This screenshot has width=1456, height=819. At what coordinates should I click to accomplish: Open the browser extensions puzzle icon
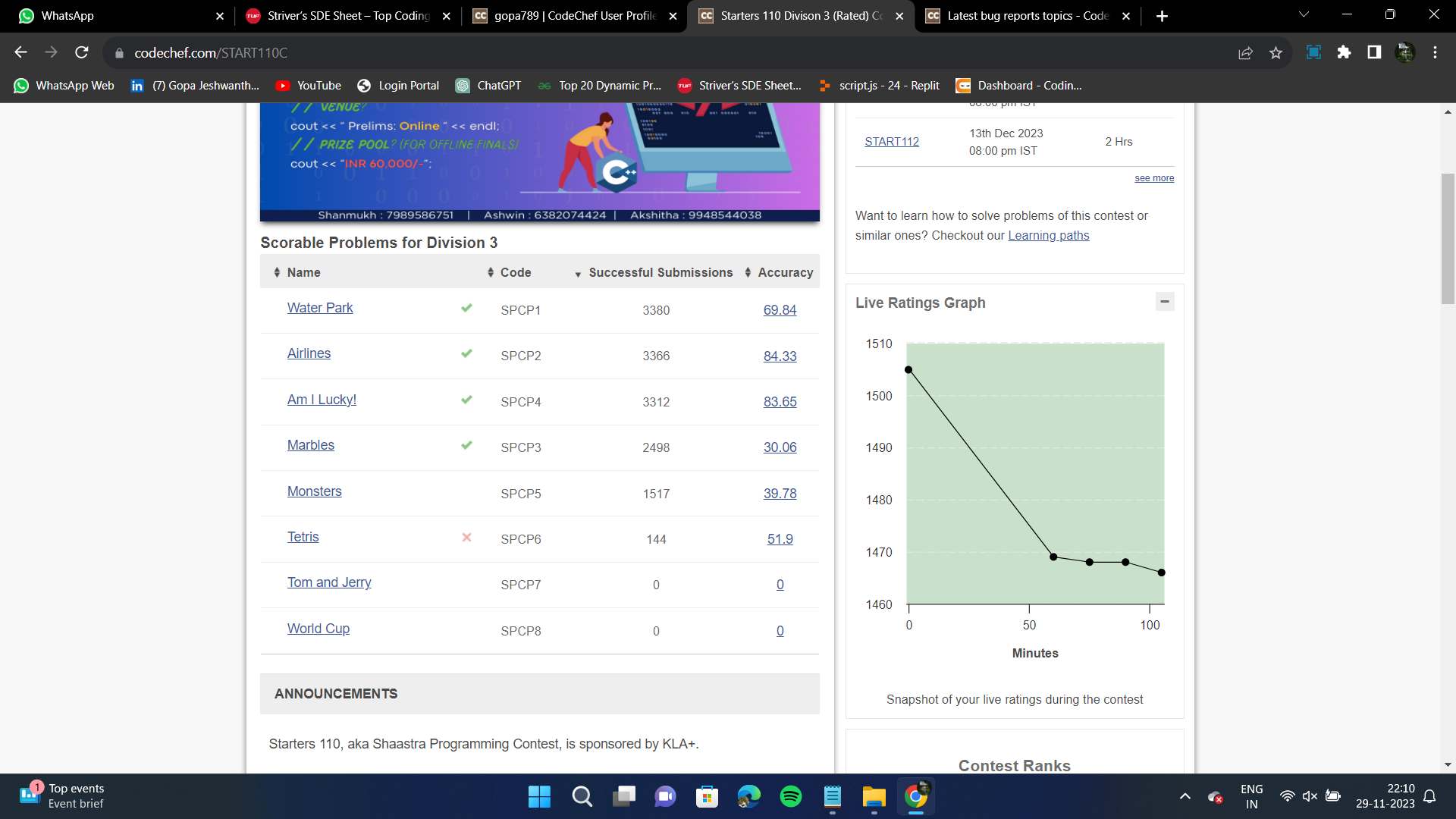tap(1344, 52)
